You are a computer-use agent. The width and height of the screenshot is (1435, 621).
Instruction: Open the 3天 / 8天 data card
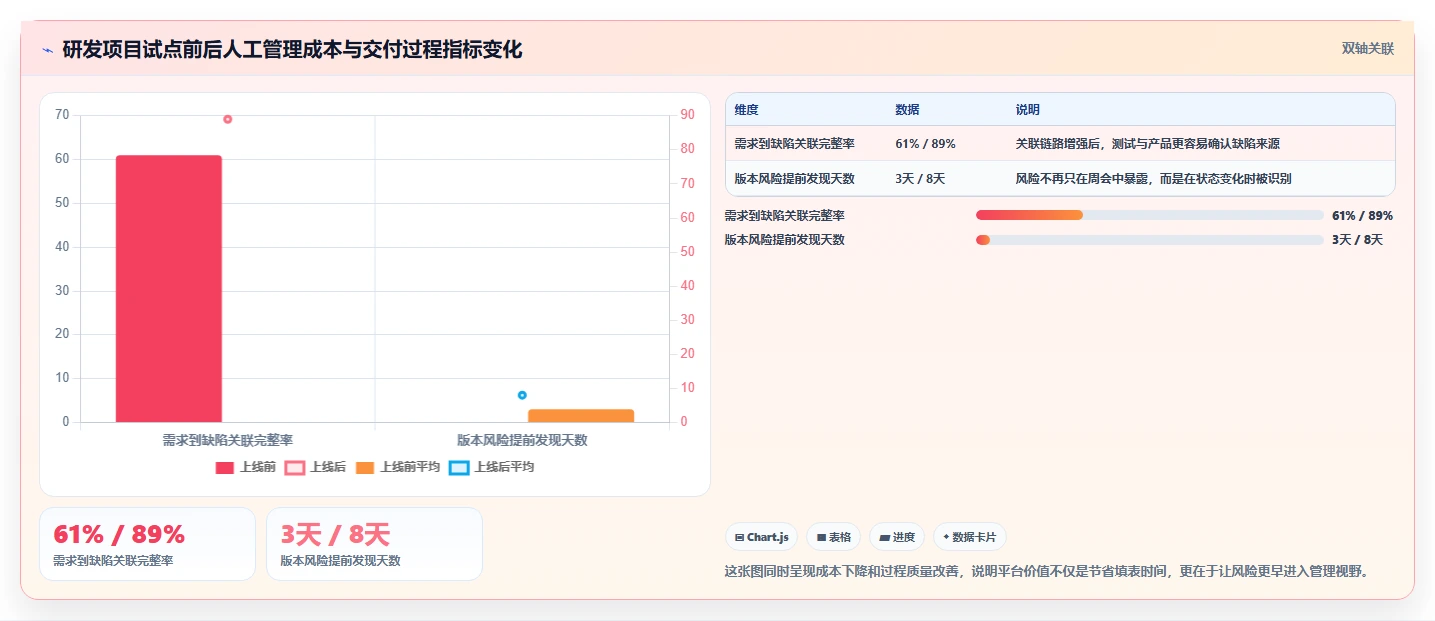coord(374,544)
